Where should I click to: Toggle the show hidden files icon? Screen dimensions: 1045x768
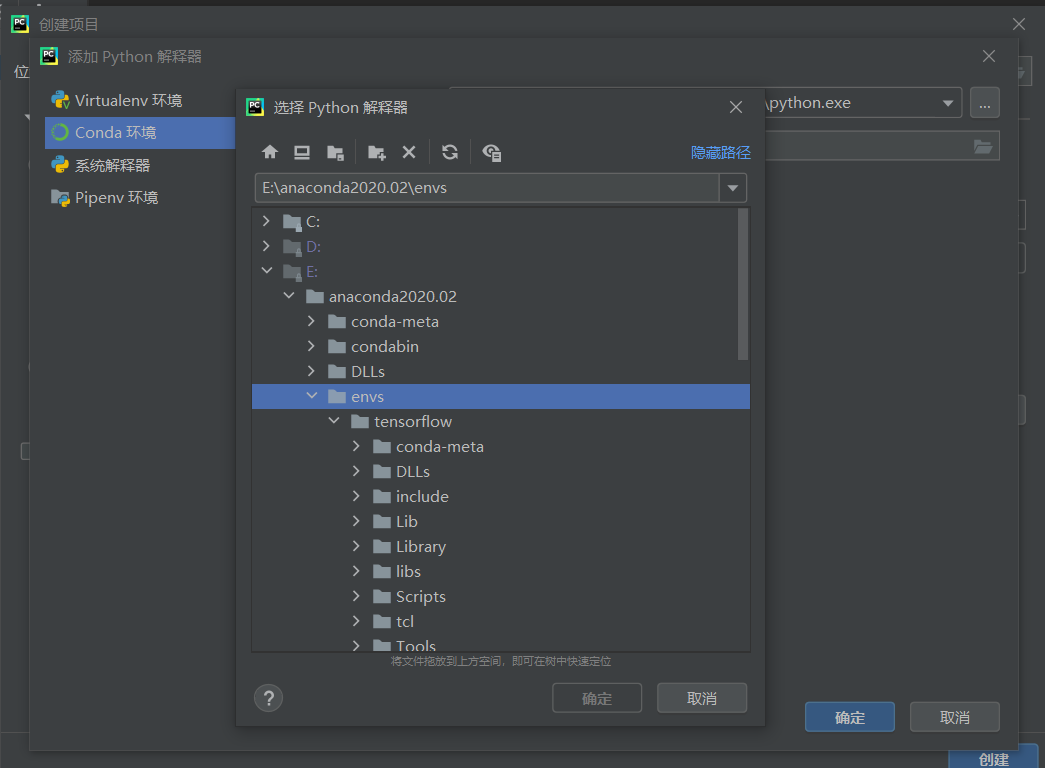point(491,152)
